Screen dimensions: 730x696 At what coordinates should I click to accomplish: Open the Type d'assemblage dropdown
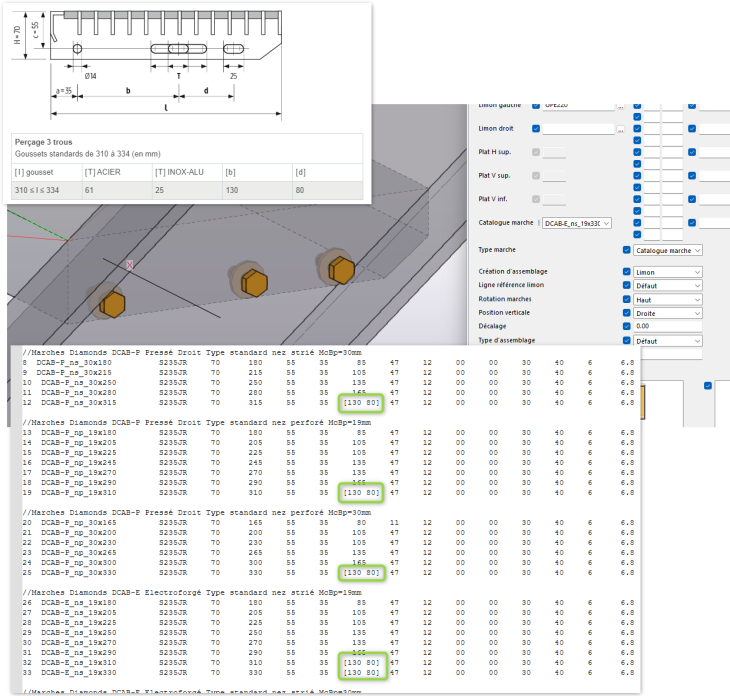click(x=668, y=340)
